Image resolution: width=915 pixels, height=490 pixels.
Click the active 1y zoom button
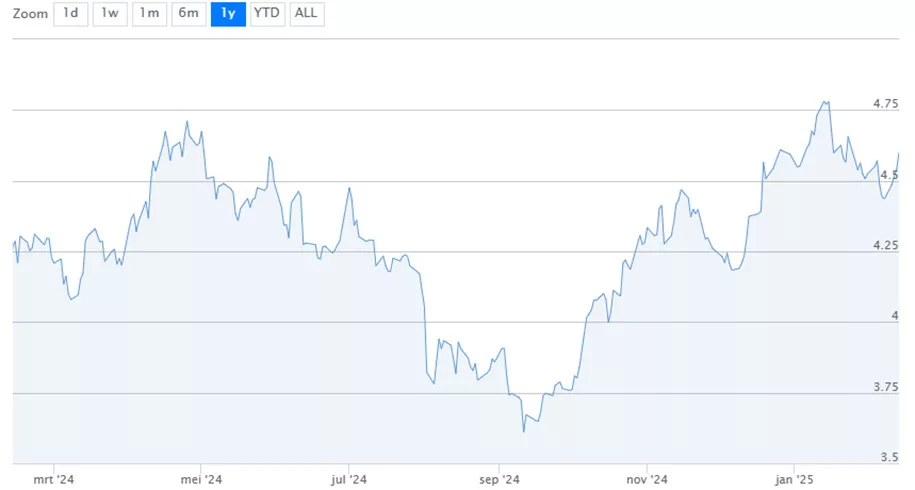coord(228,14)
